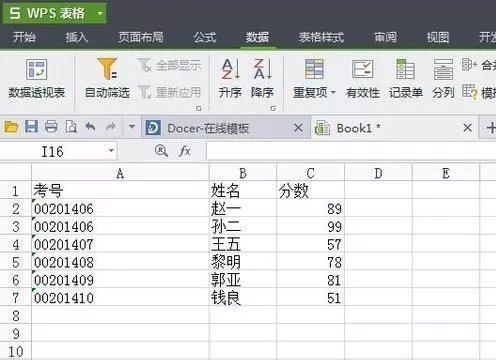Open the 公式 tab

click(205, 37)
